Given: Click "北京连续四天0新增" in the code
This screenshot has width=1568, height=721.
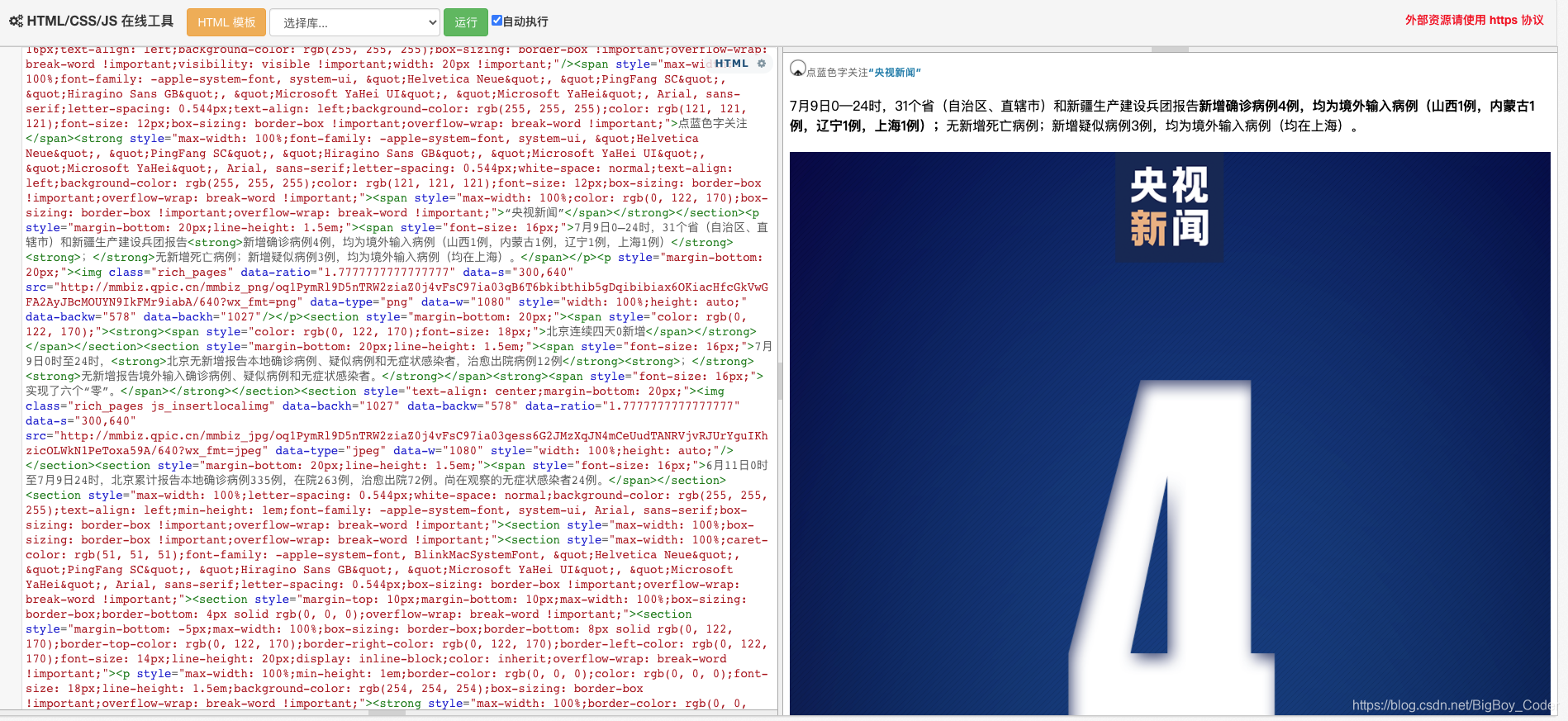Looking at the screenshot, I should pyautogui.click(x=596, y=332).
